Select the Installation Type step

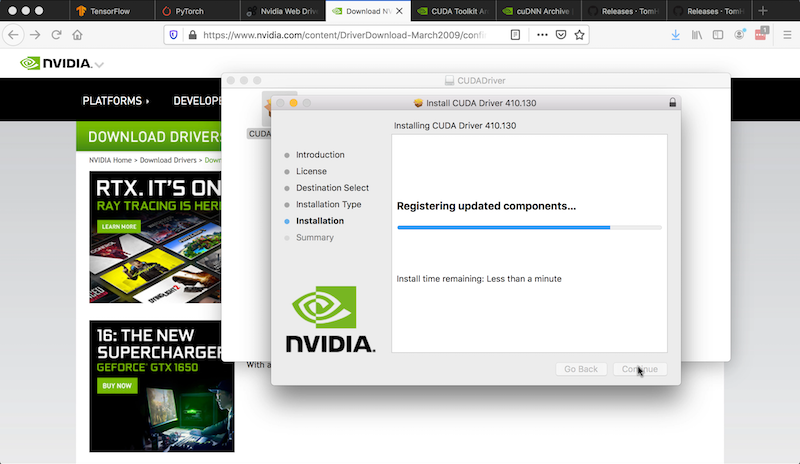click(x=329, y=204)
